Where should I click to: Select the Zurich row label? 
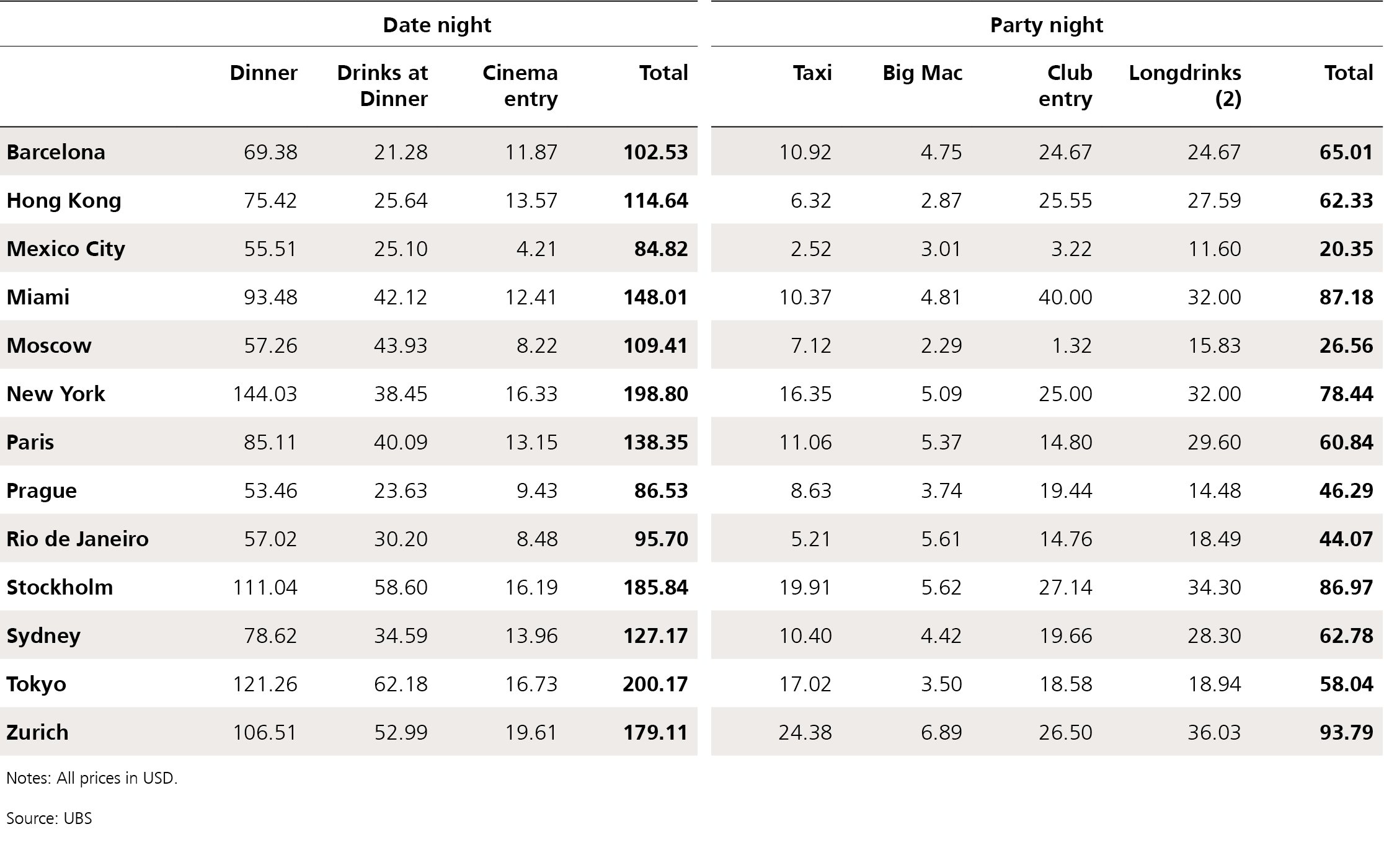tap(37, 732)
